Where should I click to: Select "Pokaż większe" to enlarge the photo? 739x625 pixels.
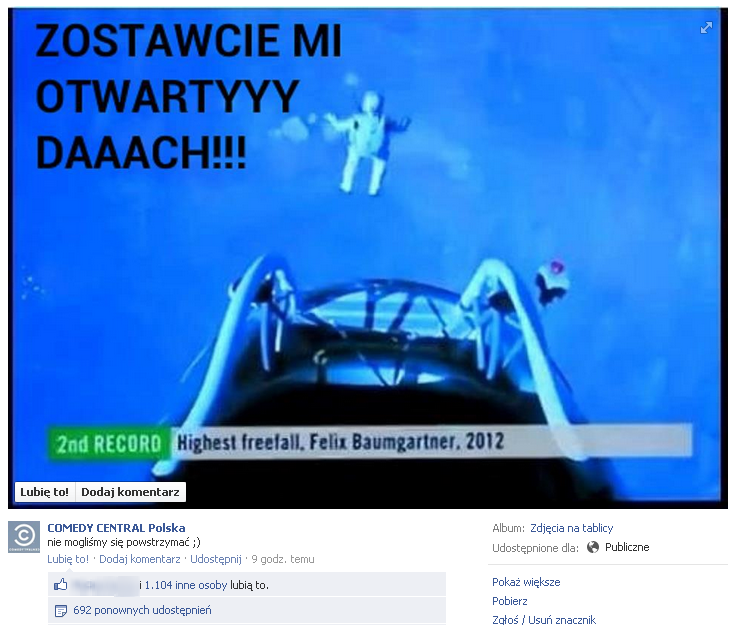click(526, 582)
